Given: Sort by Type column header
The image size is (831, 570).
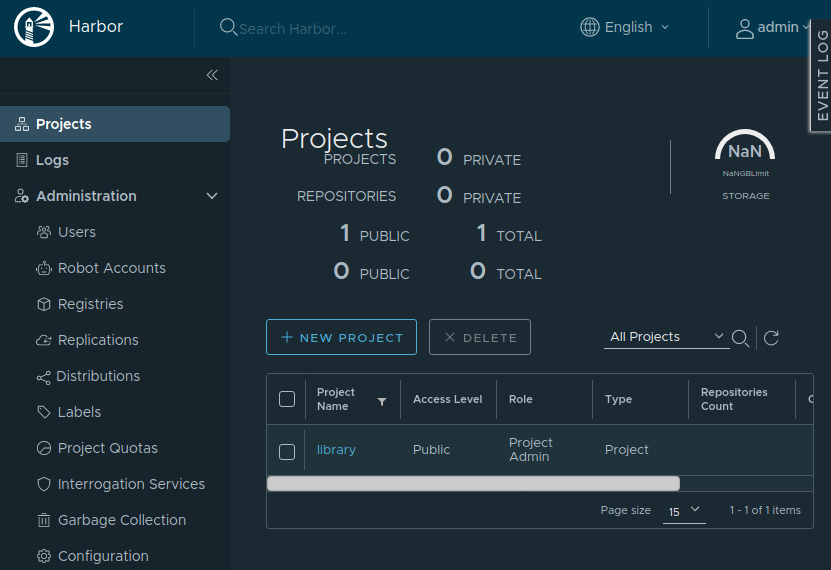Looking at the screenshot, I should coord(618,399).
